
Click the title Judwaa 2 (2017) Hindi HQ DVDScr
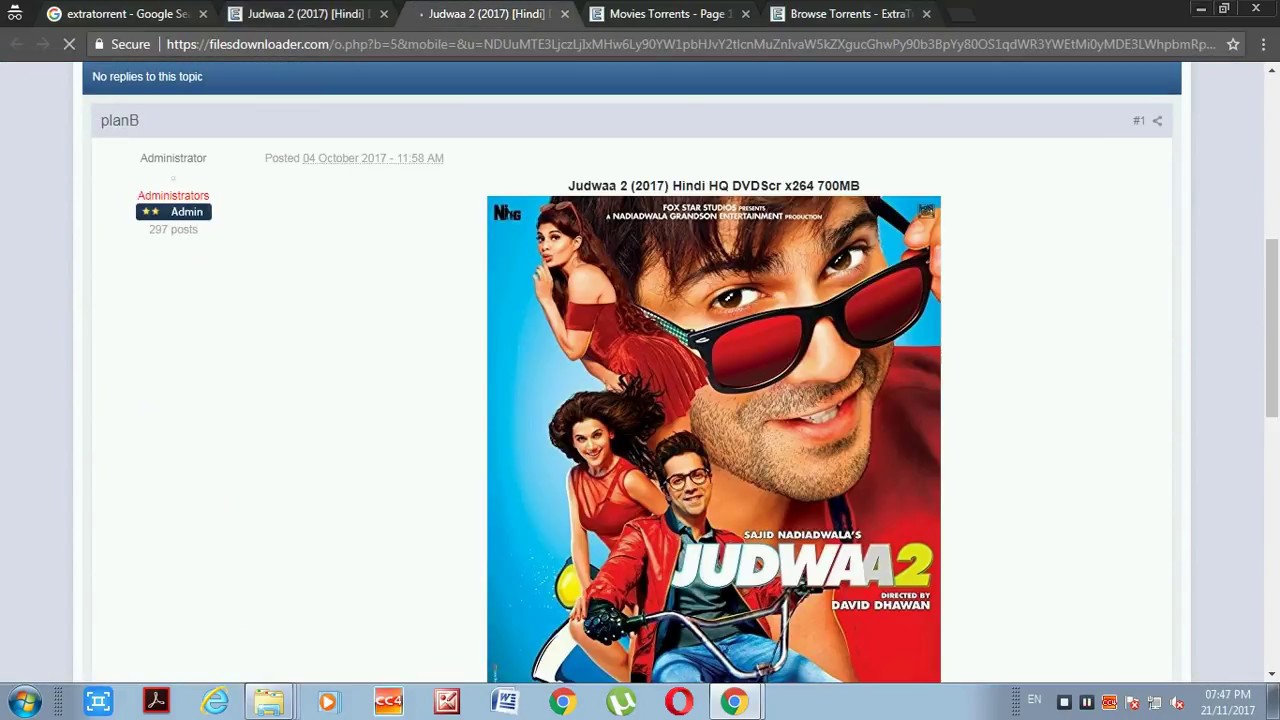(x=714, y=186)
